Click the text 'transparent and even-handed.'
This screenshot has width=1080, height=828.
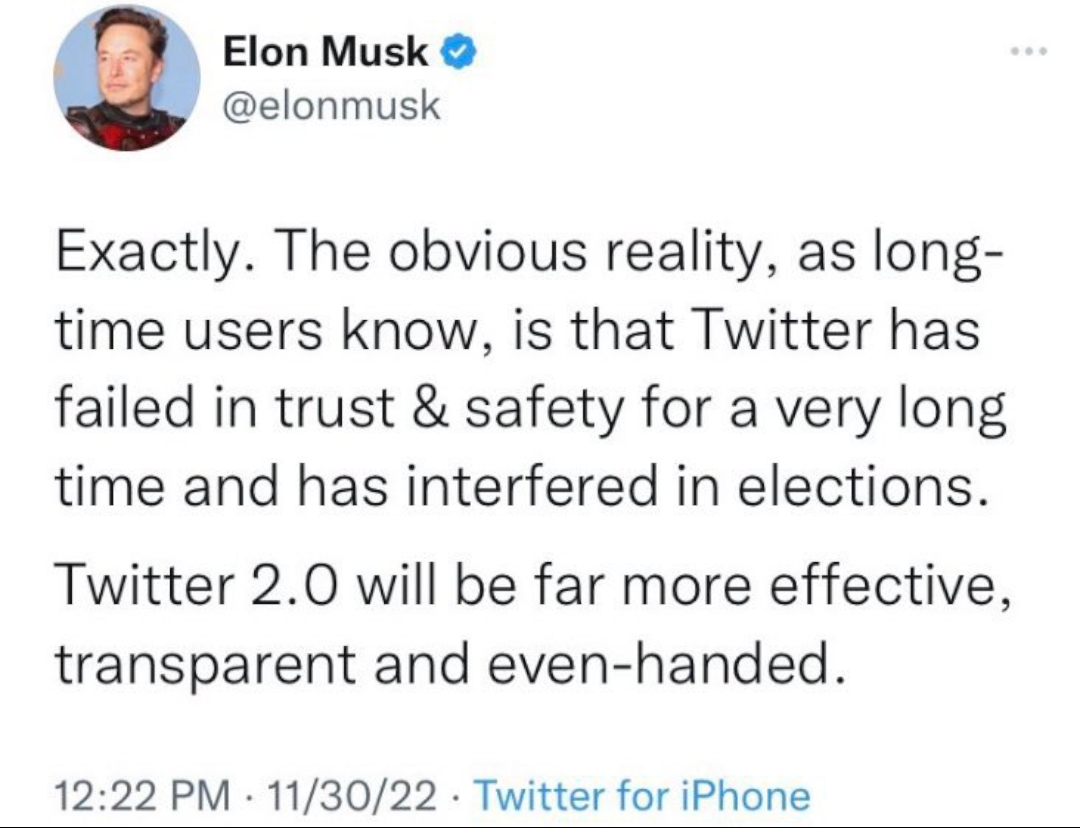point(450,663)
